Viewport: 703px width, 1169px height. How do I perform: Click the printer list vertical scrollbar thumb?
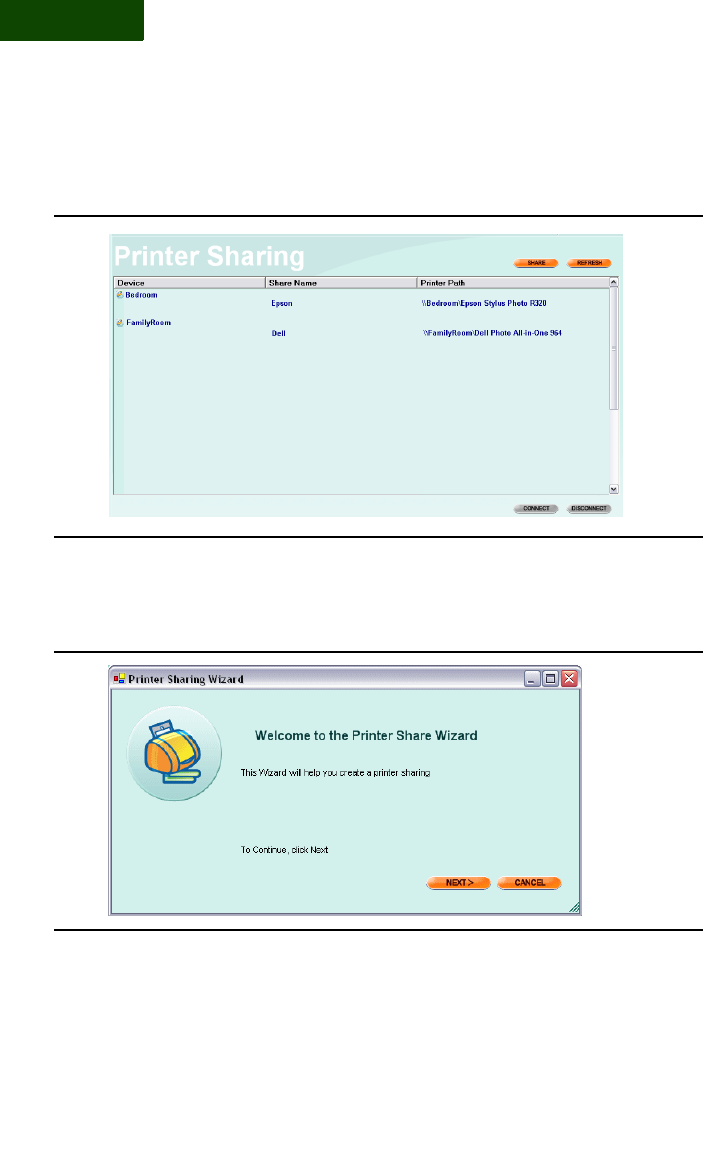pyautogui.click(x=614, y=348)
